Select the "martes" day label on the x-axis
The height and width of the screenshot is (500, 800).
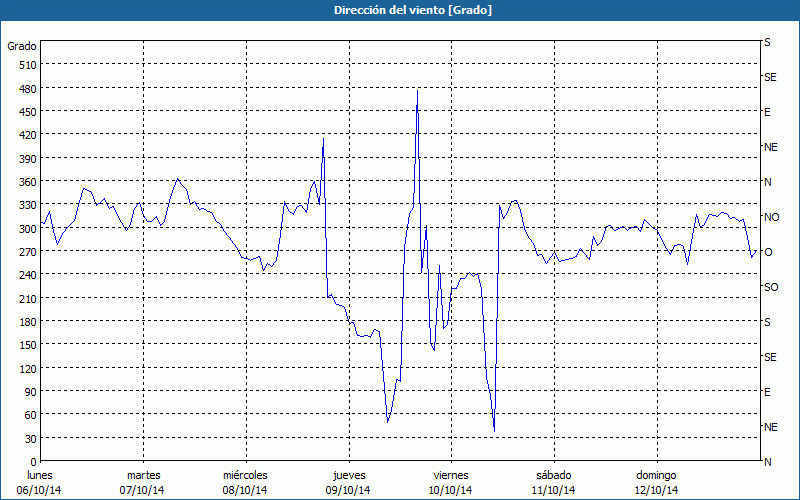tap(143, 475)
